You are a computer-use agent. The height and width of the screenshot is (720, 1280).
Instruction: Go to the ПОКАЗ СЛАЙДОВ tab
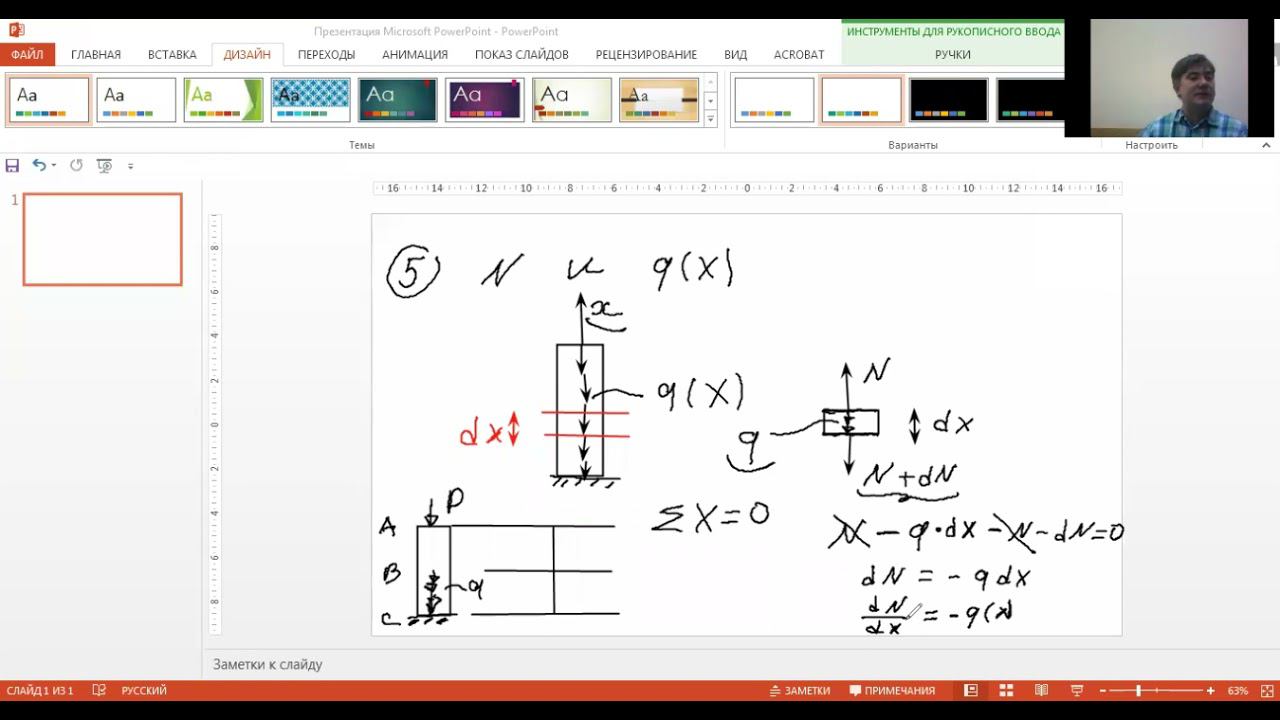522,55
